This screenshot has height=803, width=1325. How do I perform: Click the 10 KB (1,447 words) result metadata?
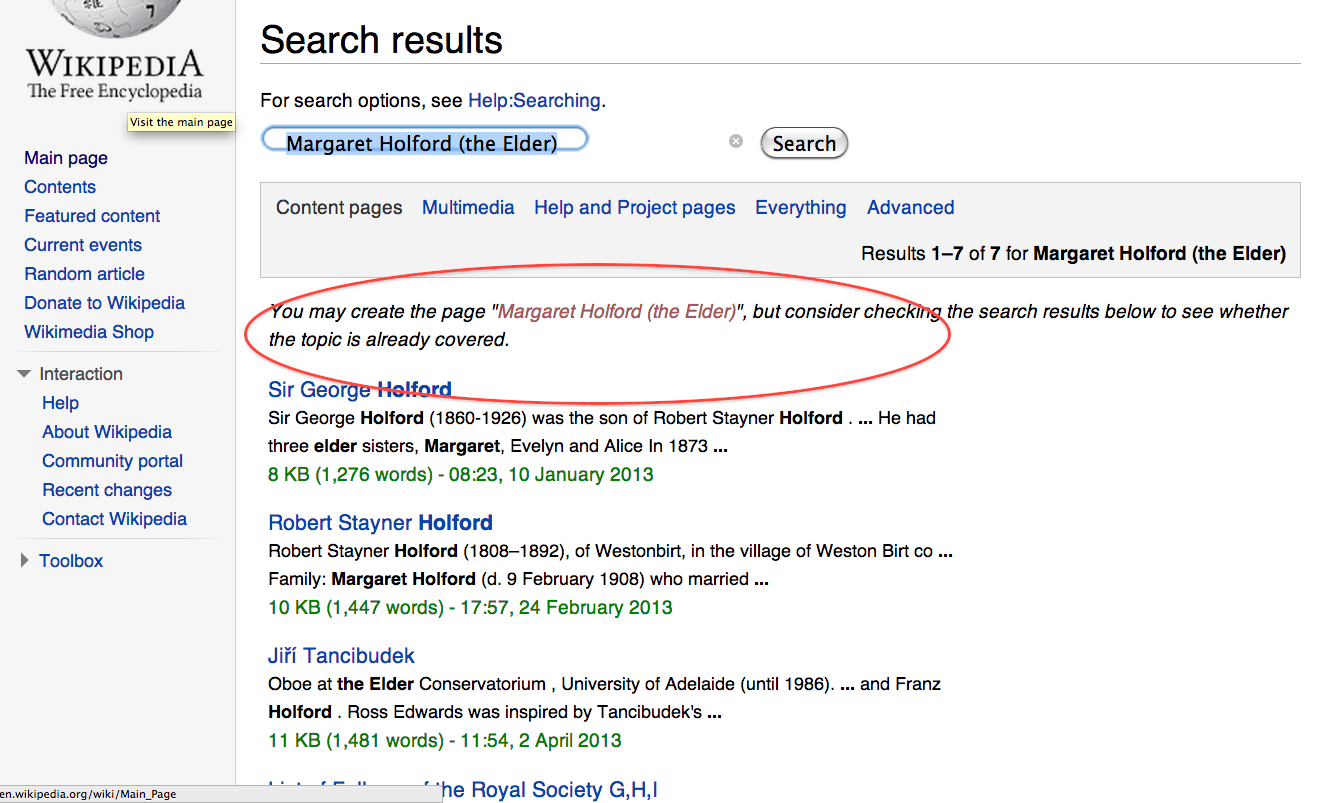point(470,607)
